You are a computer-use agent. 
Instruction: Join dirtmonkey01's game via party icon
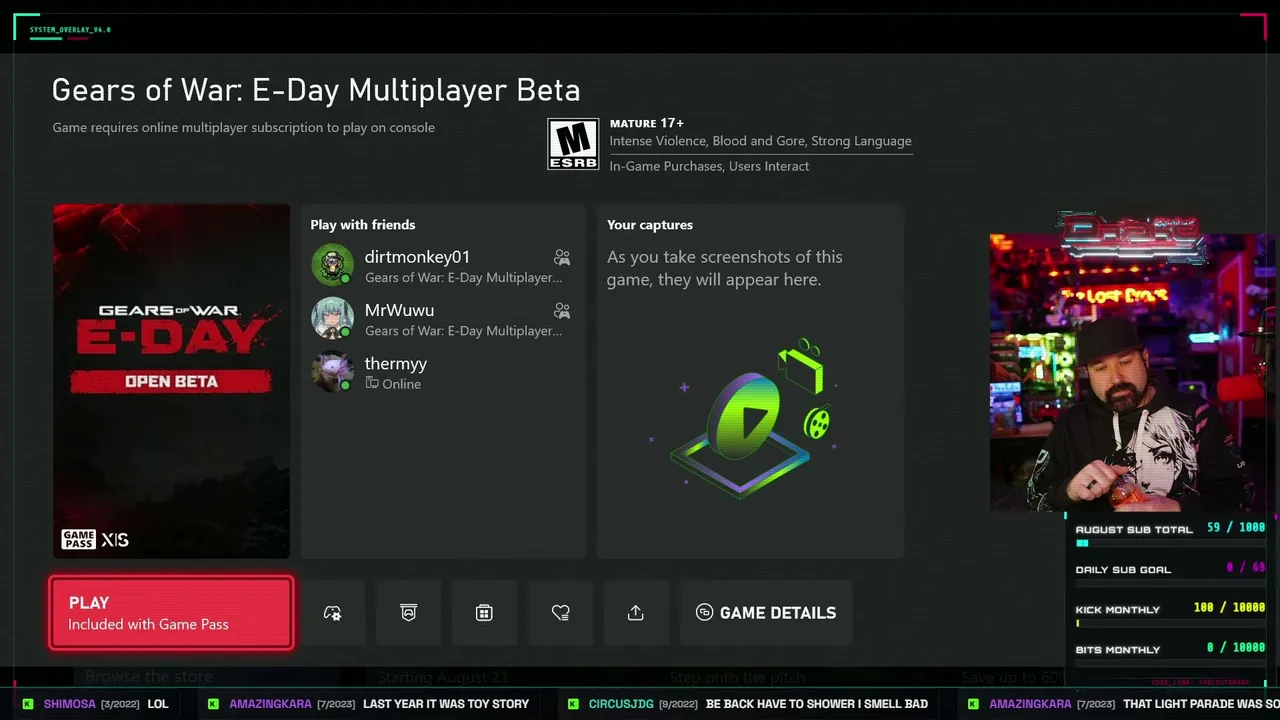click(x=562, y=258)
